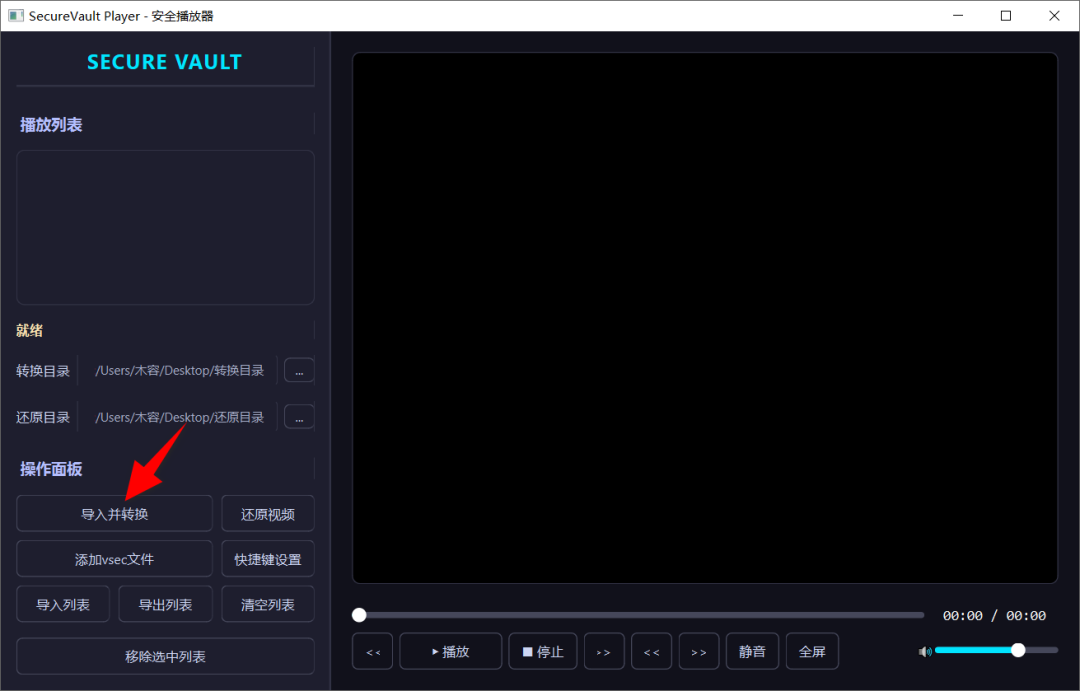Export playlist with 导出列表

pyautogui.click(x=165, y=604)
